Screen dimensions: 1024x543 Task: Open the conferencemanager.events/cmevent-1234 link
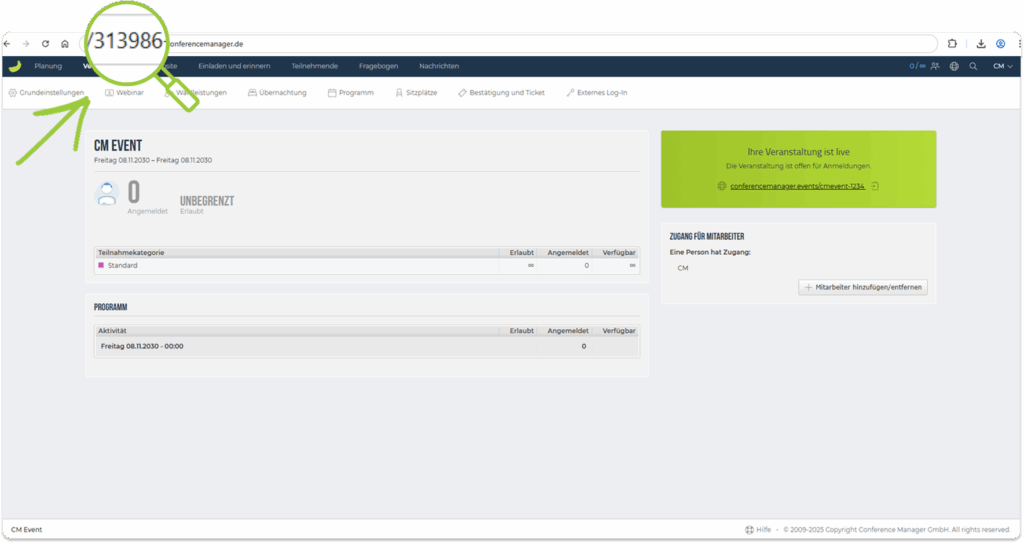(796, 186)
